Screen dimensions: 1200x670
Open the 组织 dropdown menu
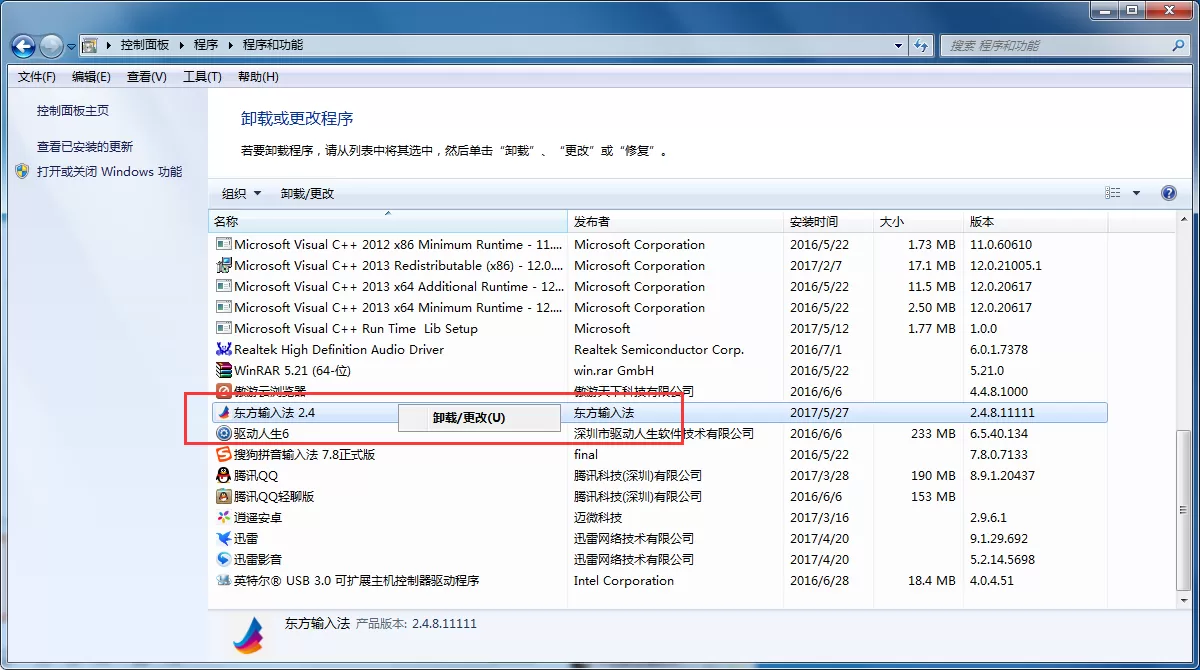click(241, 193)
